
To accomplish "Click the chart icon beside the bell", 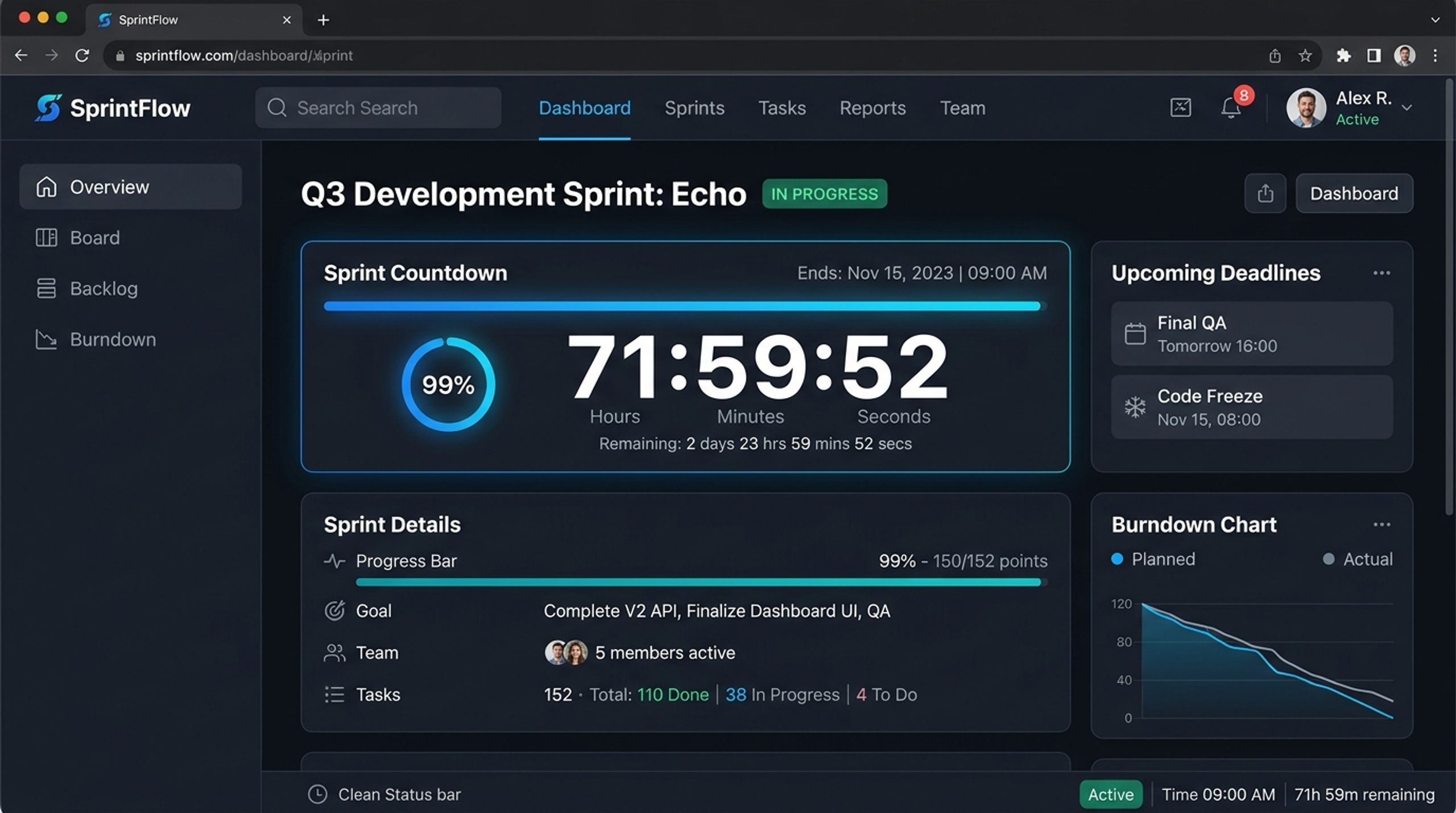I will 1181,108.
